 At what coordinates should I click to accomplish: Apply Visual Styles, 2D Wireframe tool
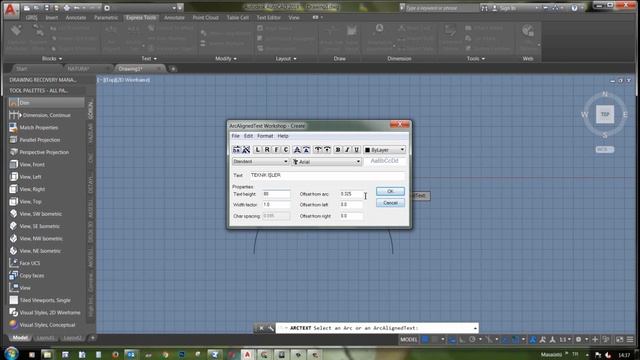point(46,313)
